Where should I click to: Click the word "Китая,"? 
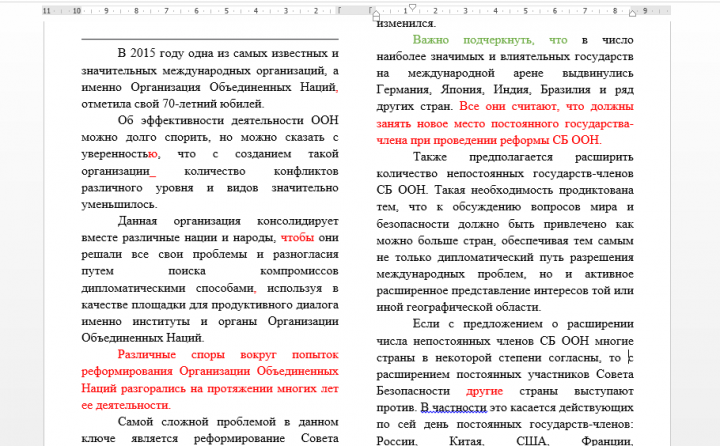[x=467, y=440]
